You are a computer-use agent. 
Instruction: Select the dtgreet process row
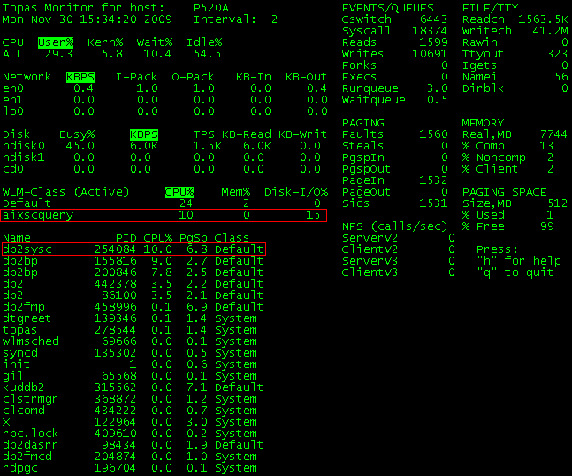(x=130, y=319)
